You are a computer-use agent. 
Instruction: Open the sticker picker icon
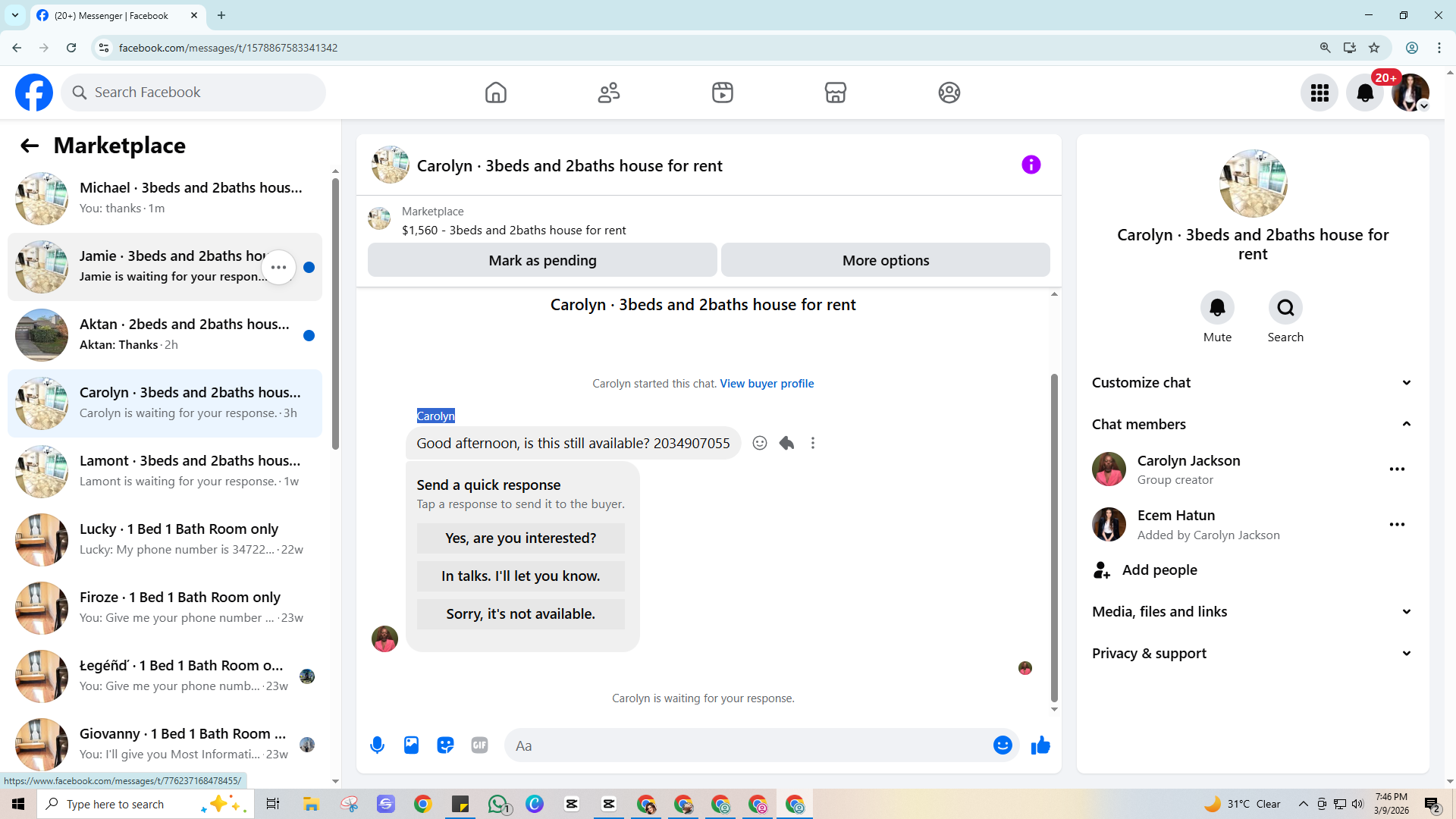[445, 745]
